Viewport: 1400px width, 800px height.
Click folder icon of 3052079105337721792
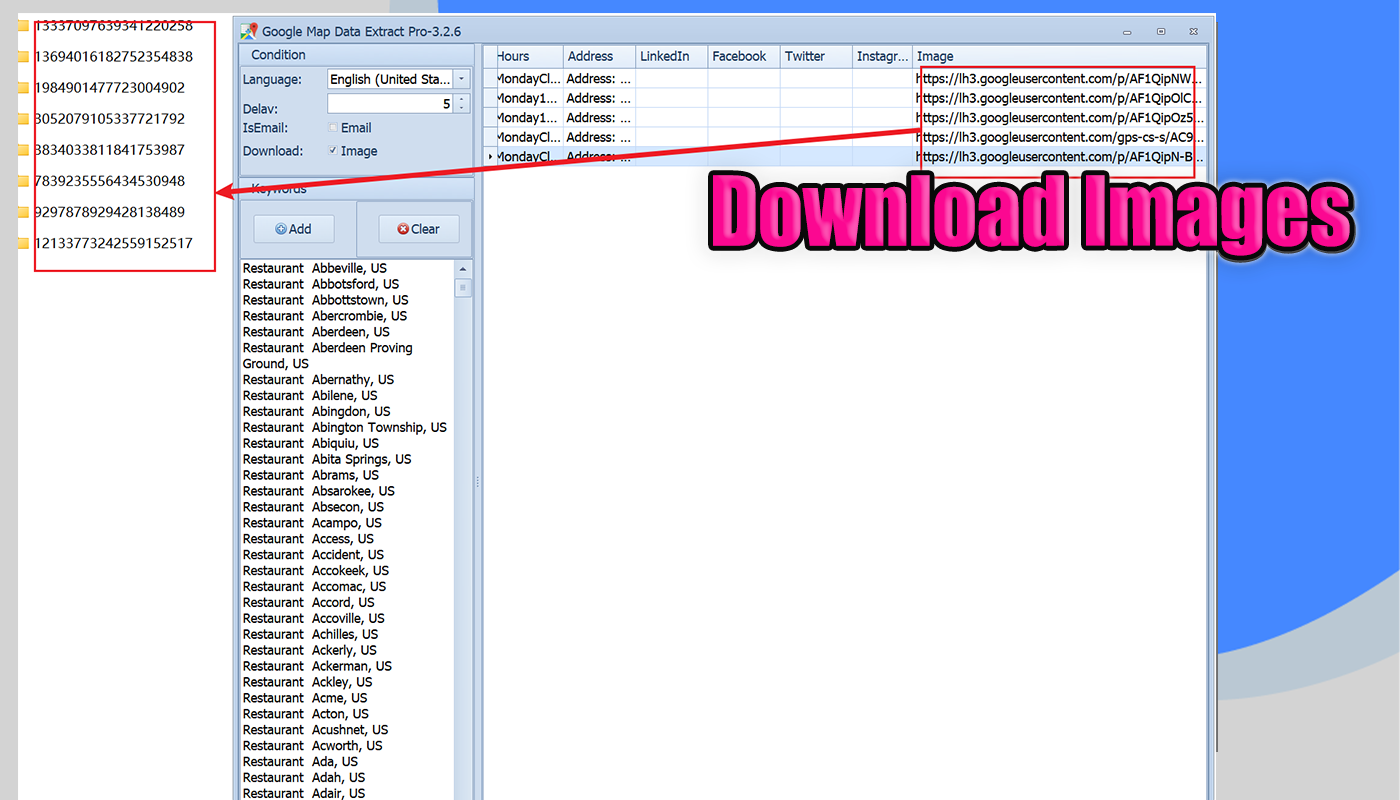(x=25, y=119)
